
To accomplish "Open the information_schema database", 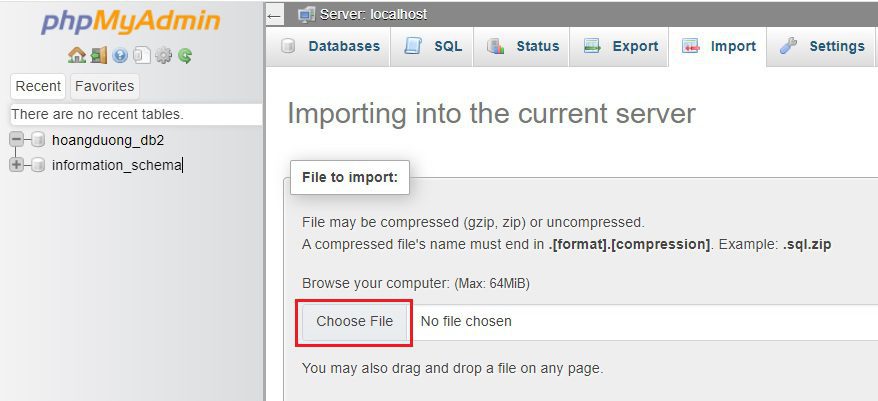I will 116,165.
